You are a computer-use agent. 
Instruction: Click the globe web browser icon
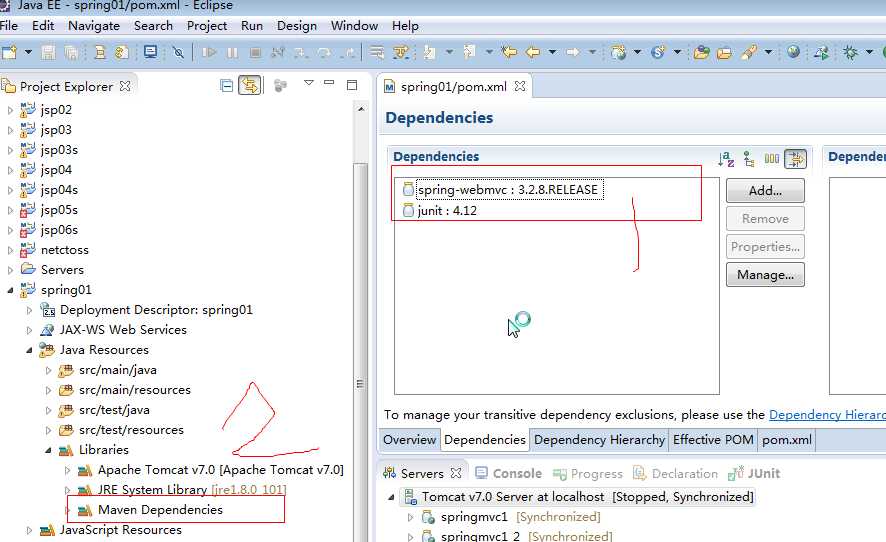pos(793,52)
